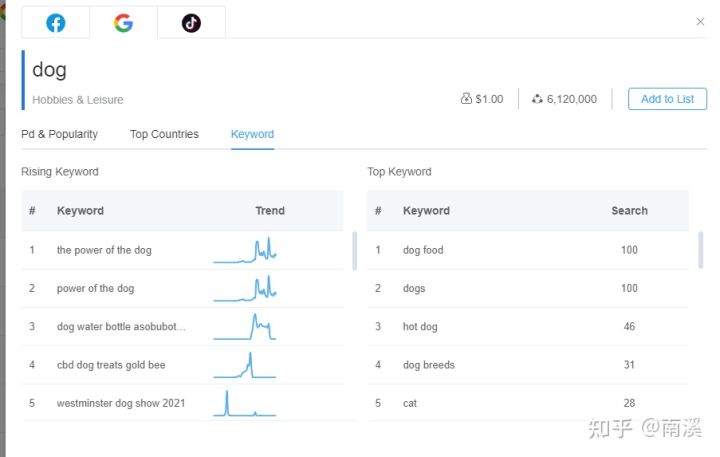
Task: Select the Keyword tab
Action: click(252, 134)
